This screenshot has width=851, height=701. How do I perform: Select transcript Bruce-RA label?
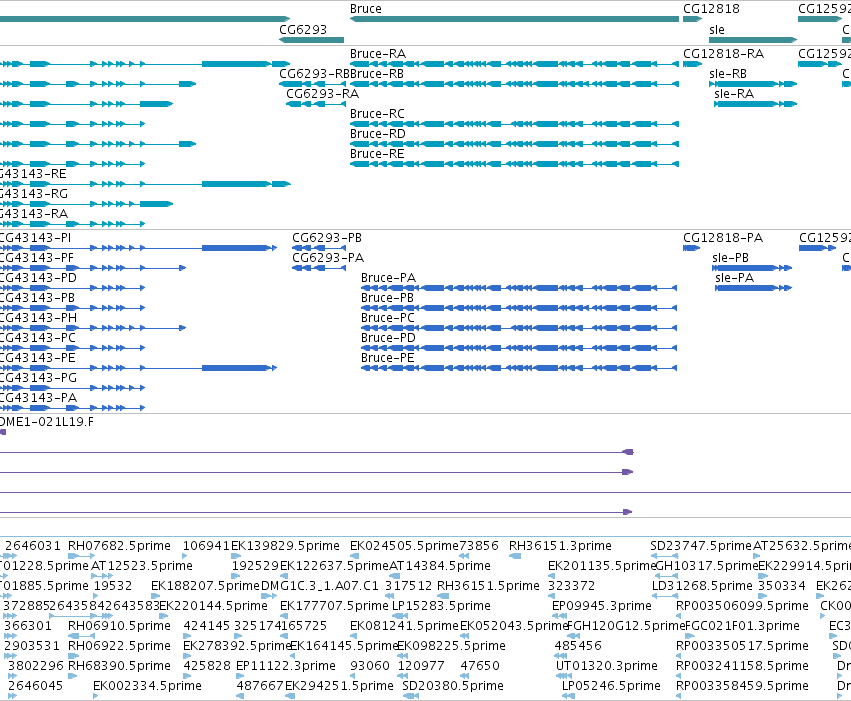tap(378, 54)
